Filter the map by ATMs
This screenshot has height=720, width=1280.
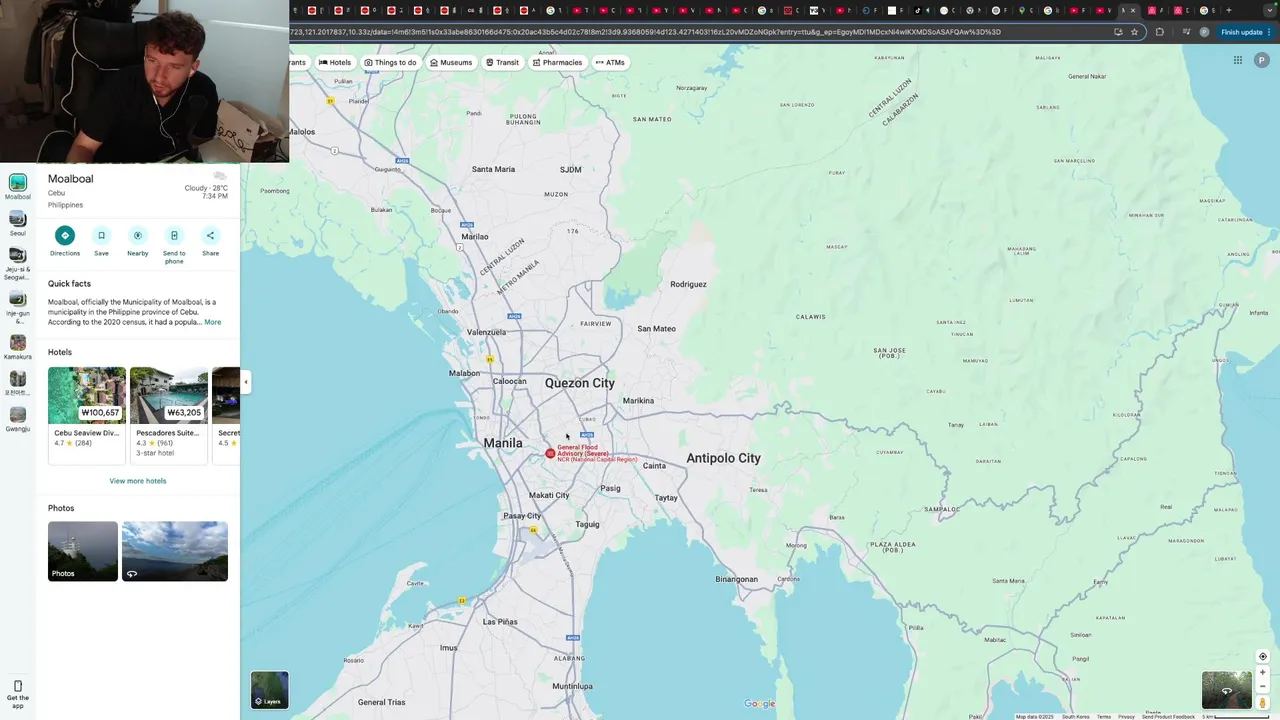(x=610, y=62)
